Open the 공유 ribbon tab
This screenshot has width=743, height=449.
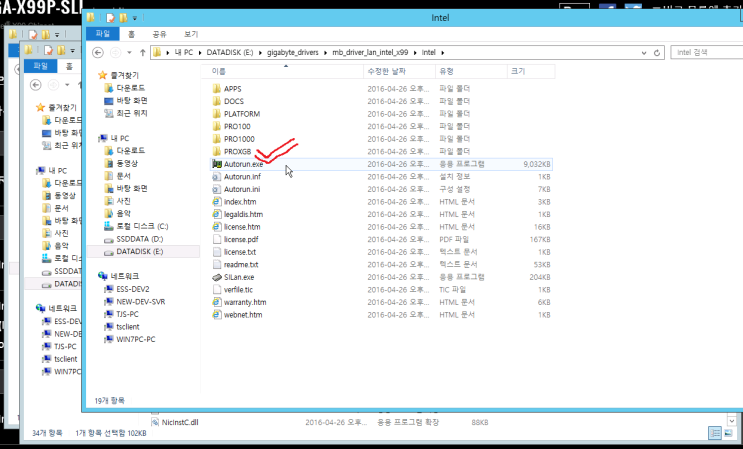(x=159, y=34)
